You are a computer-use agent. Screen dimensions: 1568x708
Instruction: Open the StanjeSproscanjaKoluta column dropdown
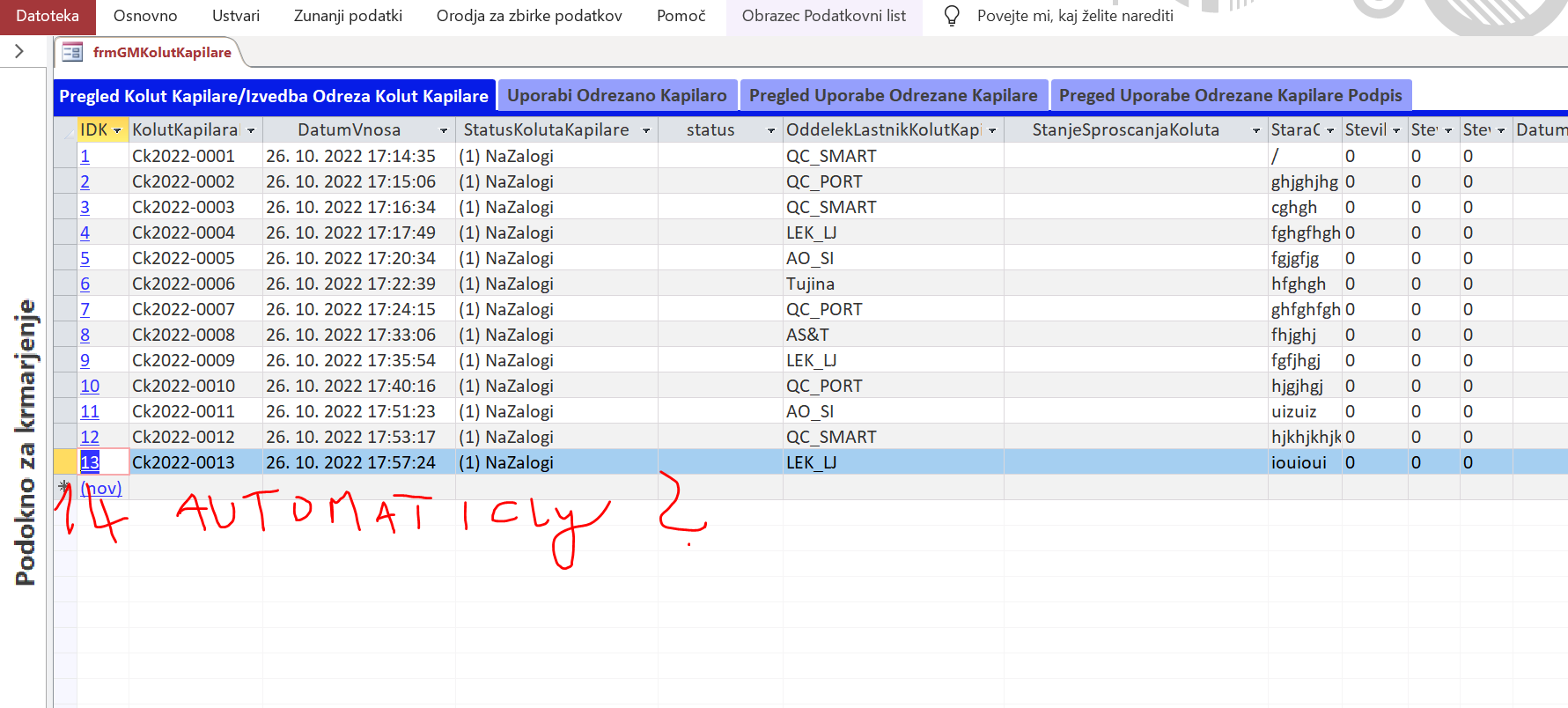1256,130
